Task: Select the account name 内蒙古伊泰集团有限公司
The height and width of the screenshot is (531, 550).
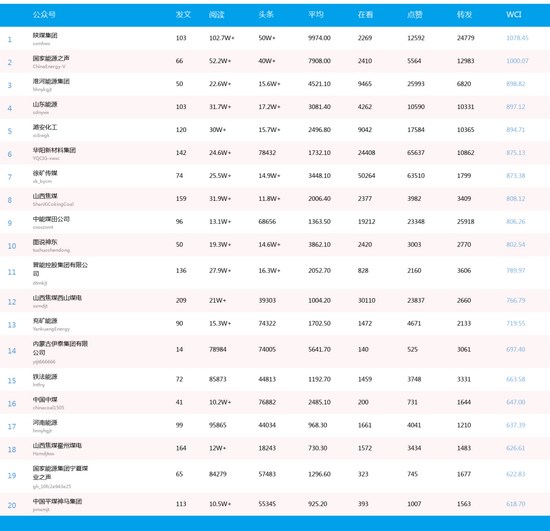Action: tap(60, 348)
